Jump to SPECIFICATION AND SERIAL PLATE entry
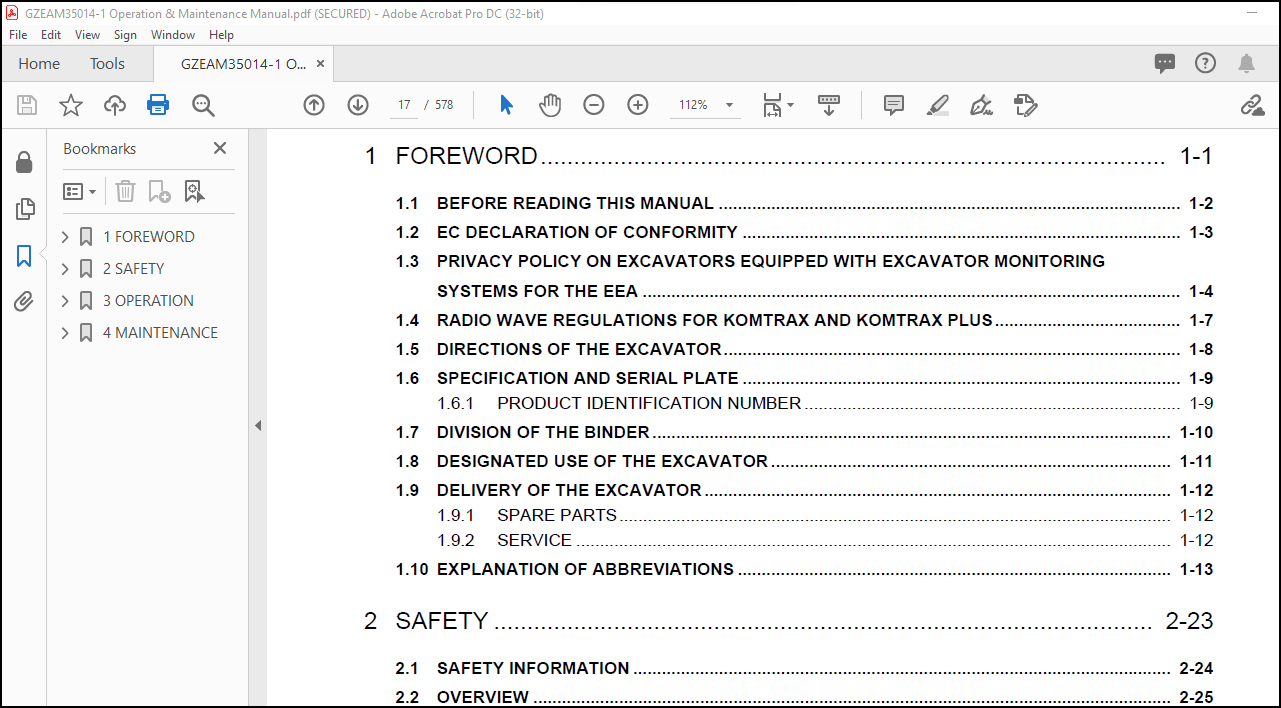 click(588, 378)
